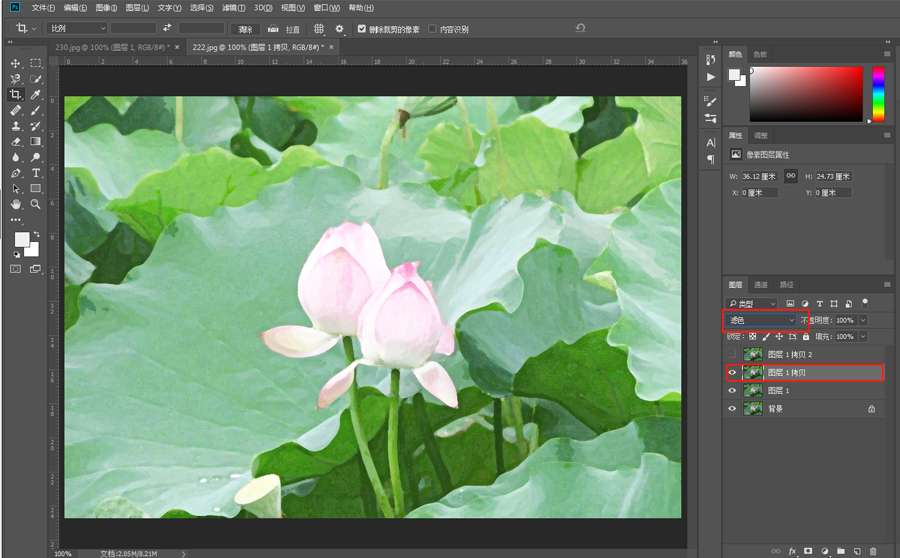Toggle lock transparent pixels

tap(752, 336)
